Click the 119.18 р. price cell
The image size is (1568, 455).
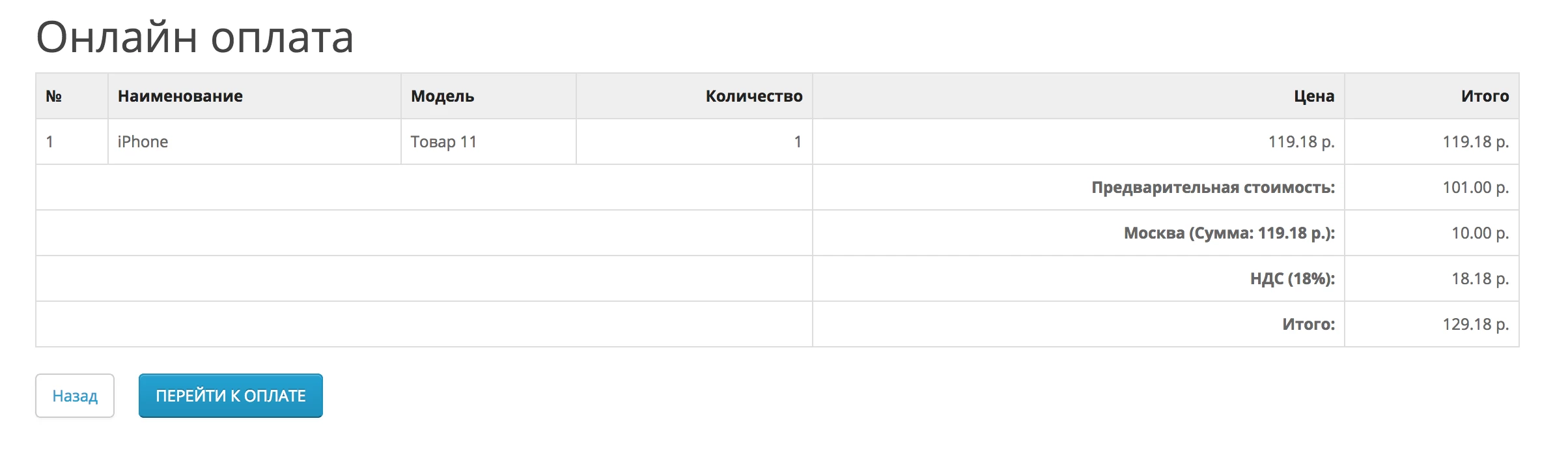[1301, 141]
